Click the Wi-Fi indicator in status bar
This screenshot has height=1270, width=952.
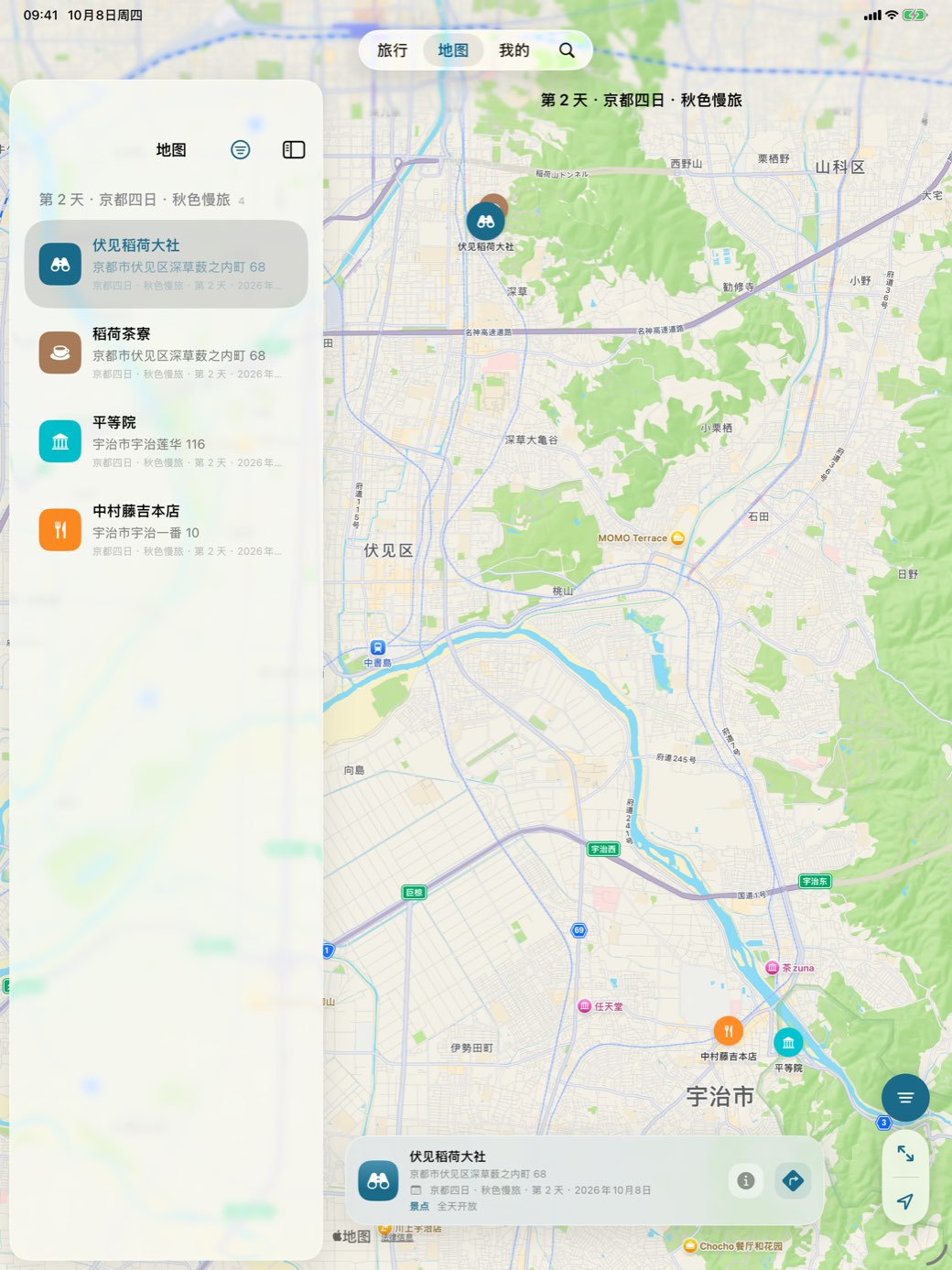point(892,15)
